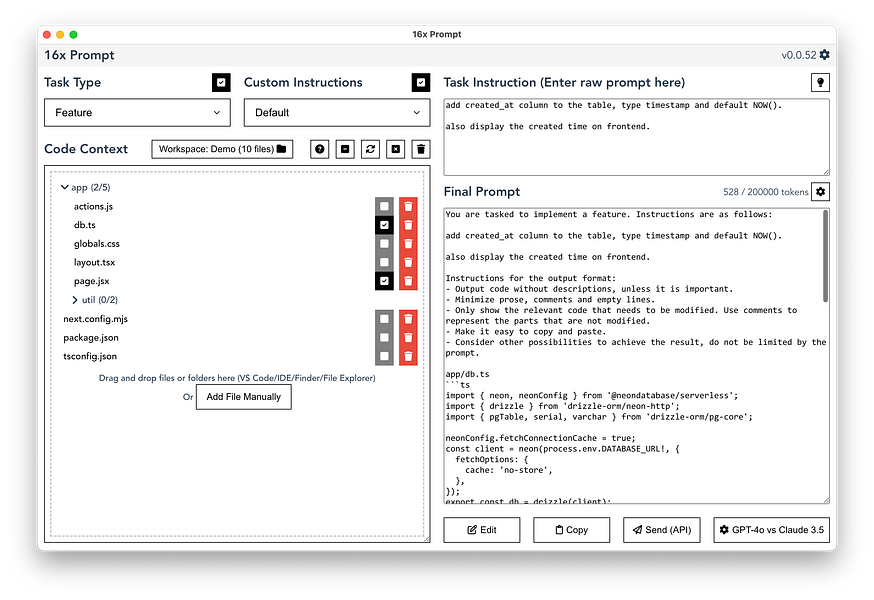The height and width of the screenshot is (600, 874).
Task: Delete globals.css with its red trash icon
Action: [408, 244]
